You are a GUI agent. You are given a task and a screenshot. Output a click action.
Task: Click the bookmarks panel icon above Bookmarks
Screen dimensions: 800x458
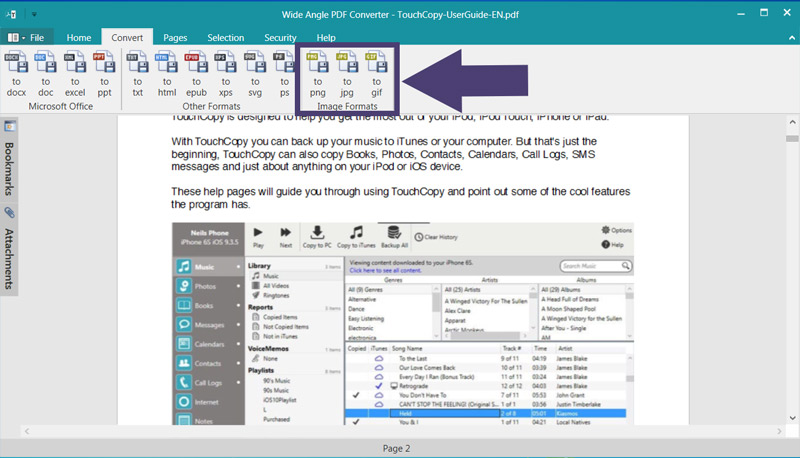click(10, 126)
